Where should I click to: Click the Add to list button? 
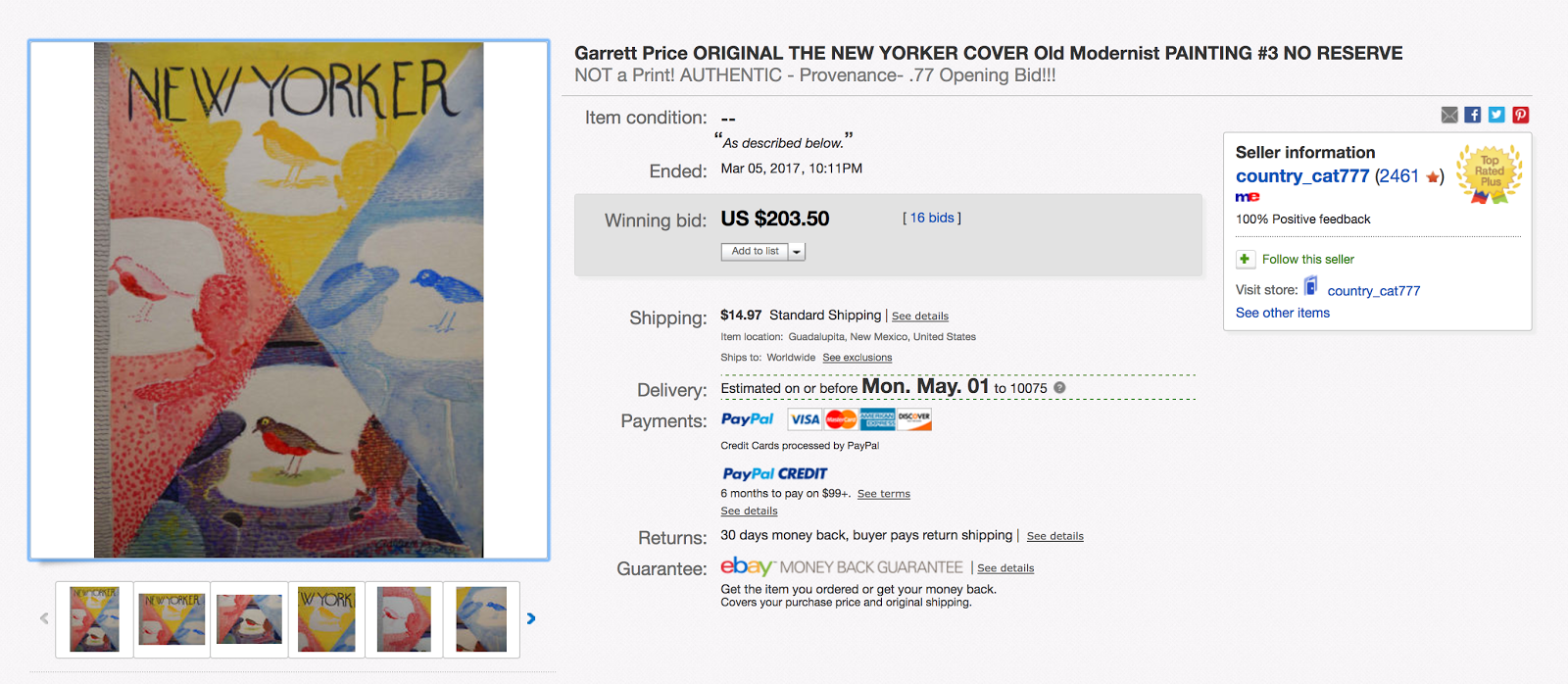755,252
